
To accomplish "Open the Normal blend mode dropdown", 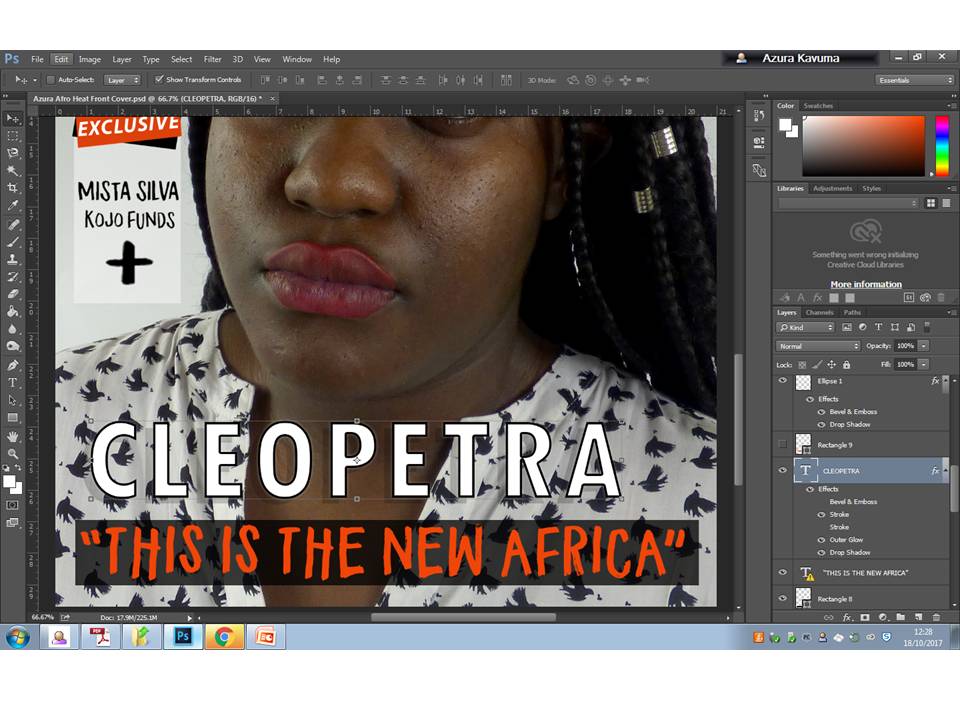I will [819, 347].
